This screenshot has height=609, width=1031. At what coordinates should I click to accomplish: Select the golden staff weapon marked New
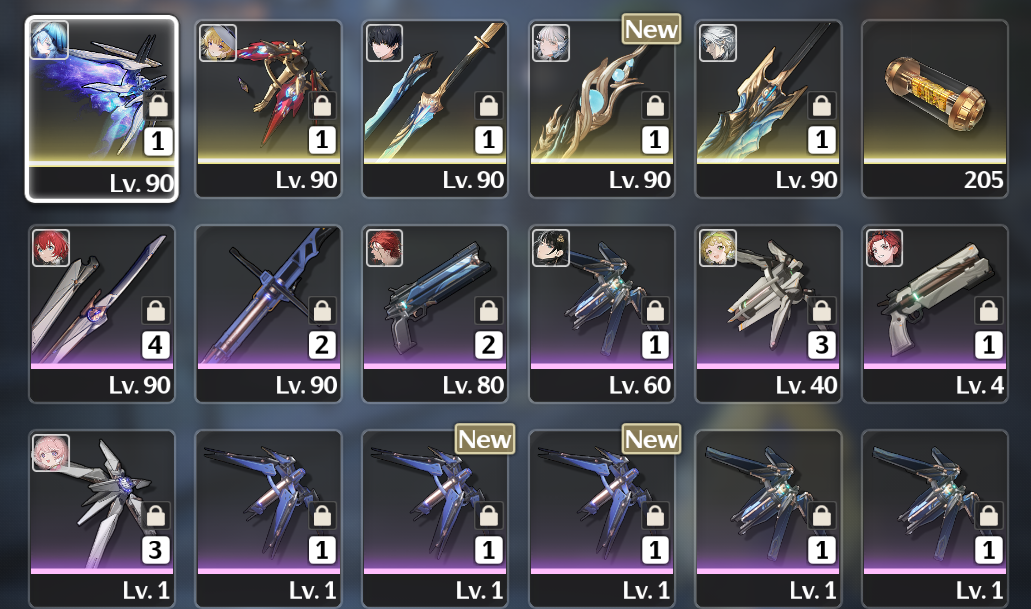point(601,109)
